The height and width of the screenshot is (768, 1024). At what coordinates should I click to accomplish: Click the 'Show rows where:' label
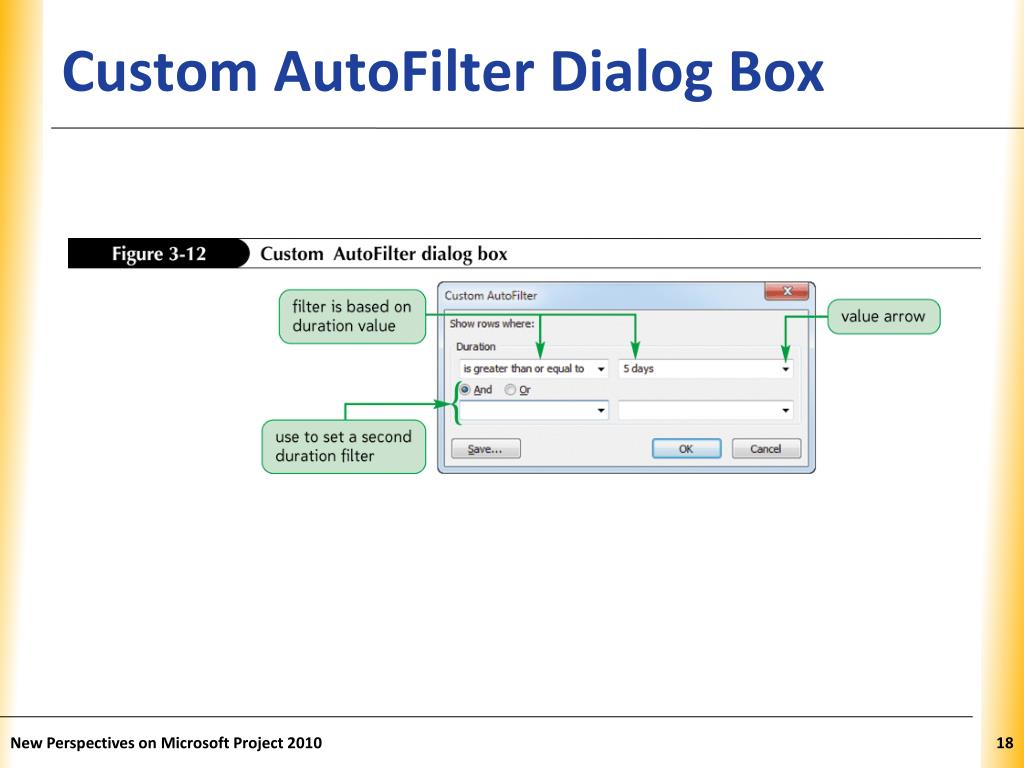coord(492,323)
